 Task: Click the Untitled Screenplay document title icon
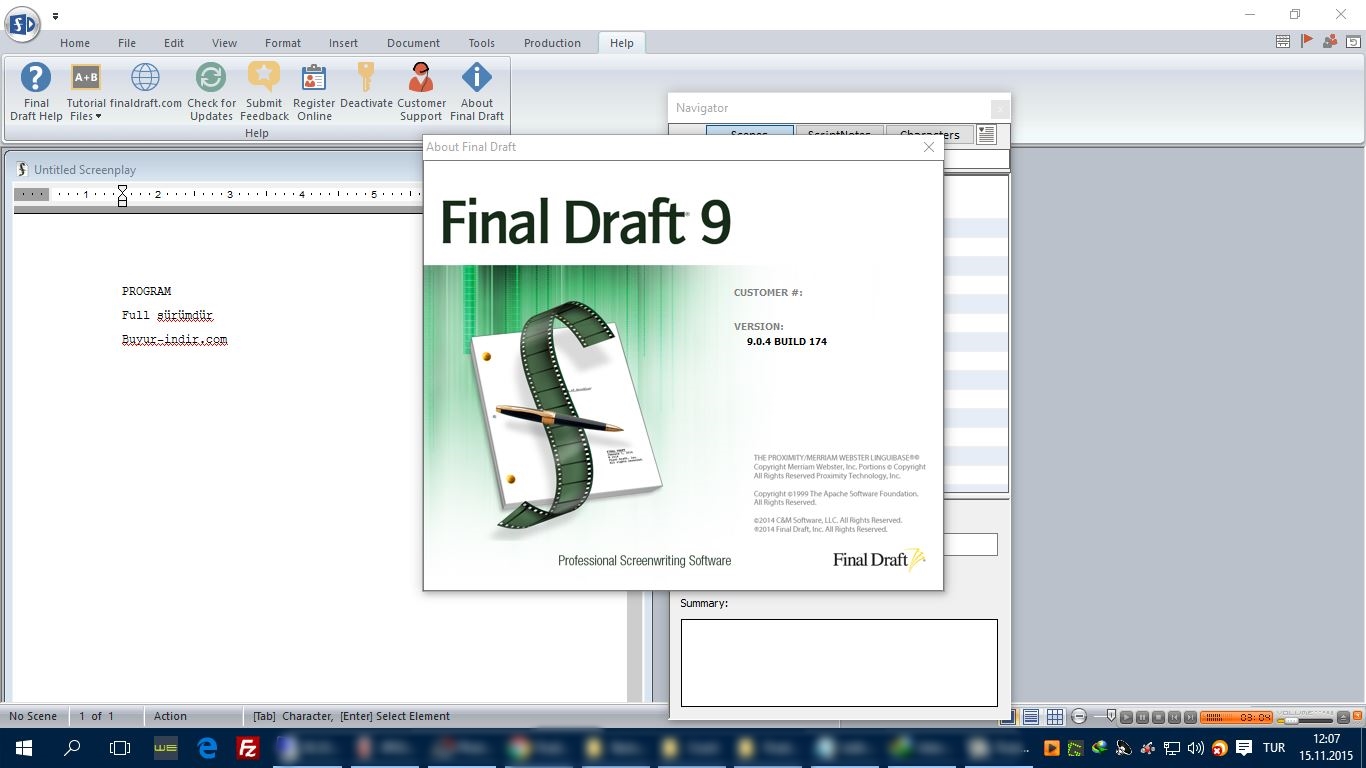[x=22, y=170]
